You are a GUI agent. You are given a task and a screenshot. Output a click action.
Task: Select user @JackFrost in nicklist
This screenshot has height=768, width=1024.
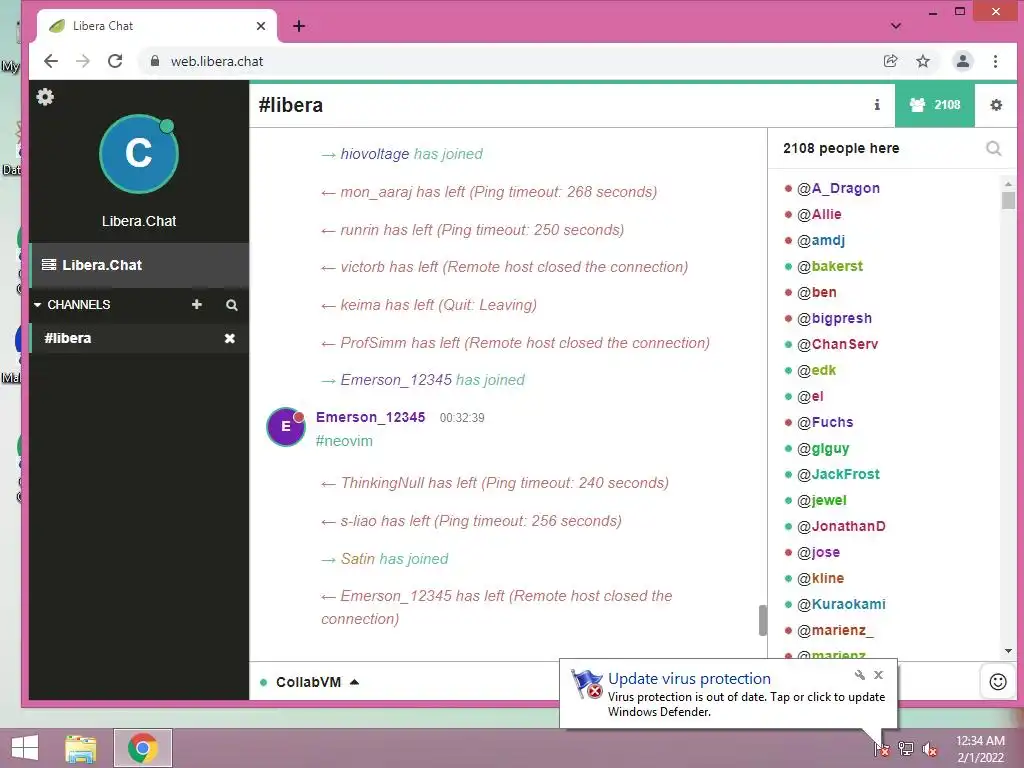click(838, 474)
